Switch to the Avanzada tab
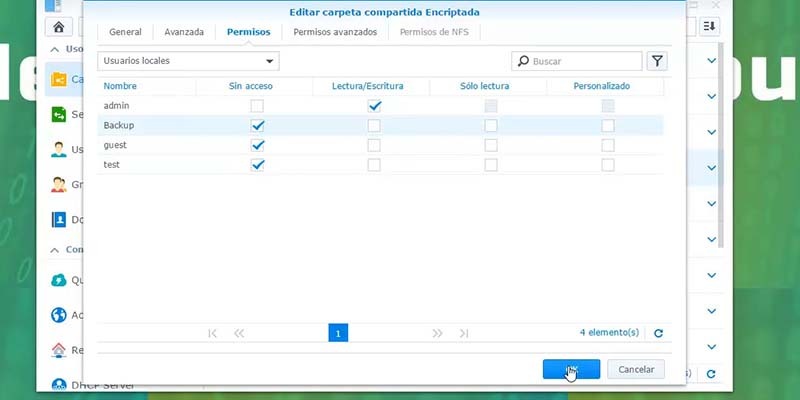The width and height of the screenshot is (800, 400). (x=184, y=32)
